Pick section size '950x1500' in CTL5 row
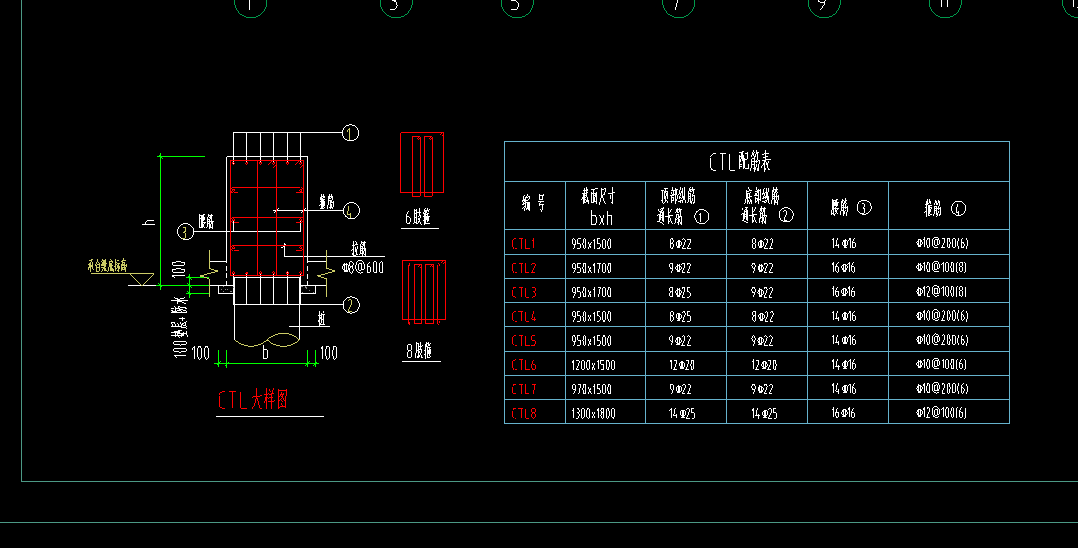1078x548 pixels. tap(591, 340)
